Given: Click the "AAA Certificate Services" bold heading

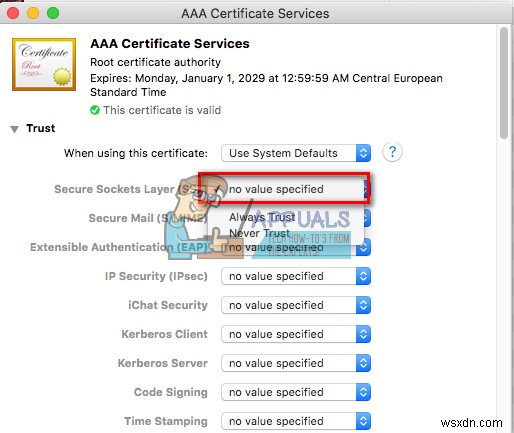Looking at the screenshot, I should tap(170, 44).
